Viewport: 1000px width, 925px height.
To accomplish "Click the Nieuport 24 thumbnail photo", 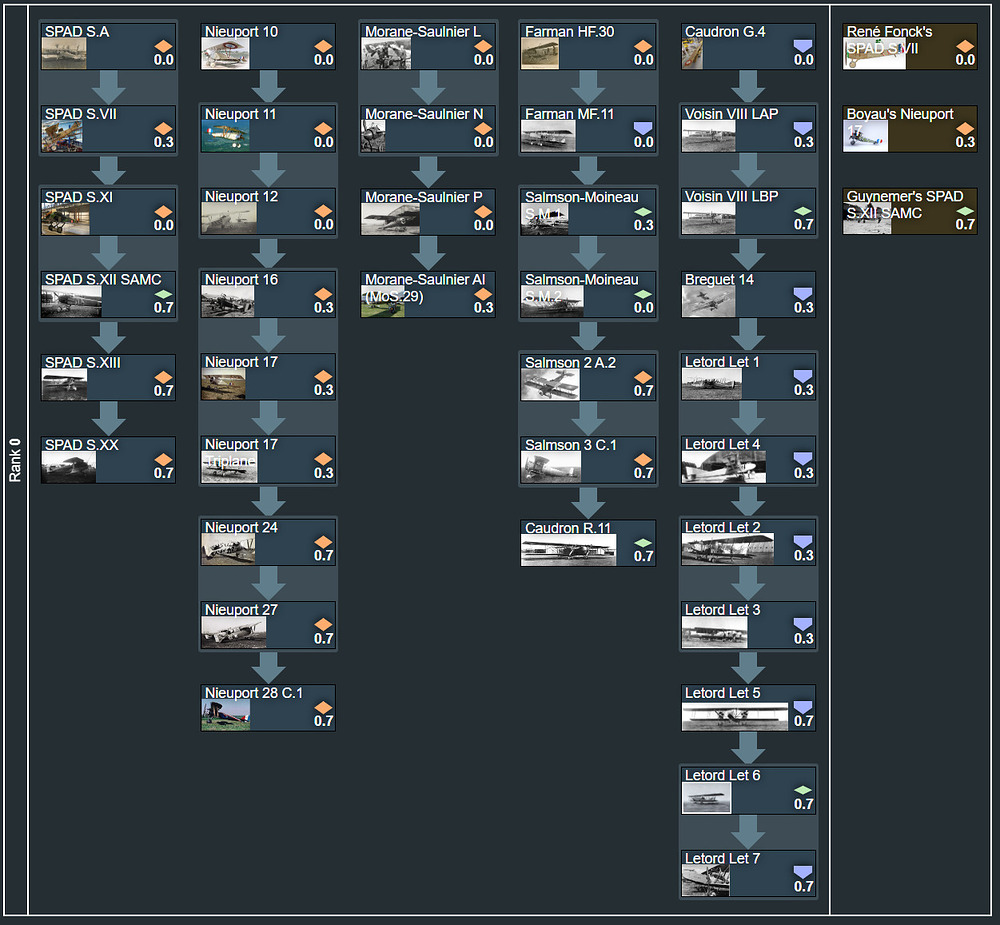I will pos(229,550).
